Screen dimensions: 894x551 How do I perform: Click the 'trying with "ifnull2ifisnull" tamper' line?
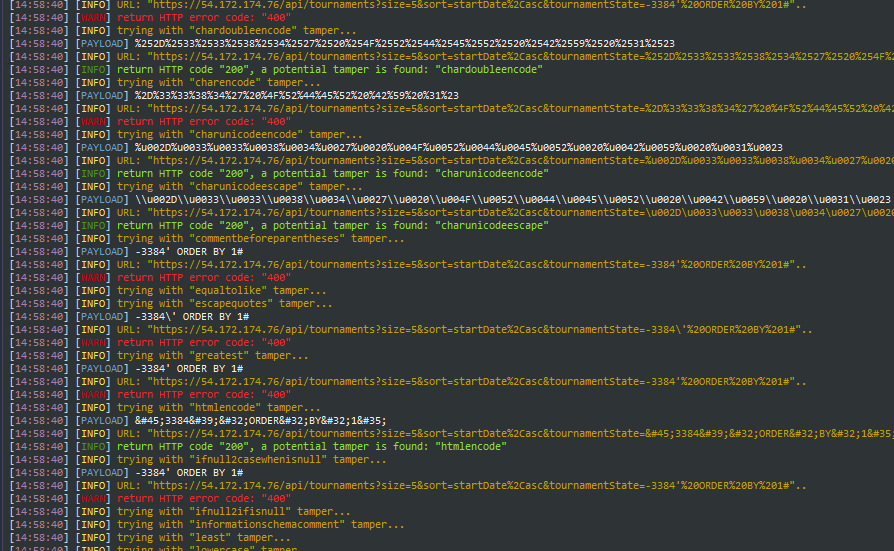tap(180, 512)
